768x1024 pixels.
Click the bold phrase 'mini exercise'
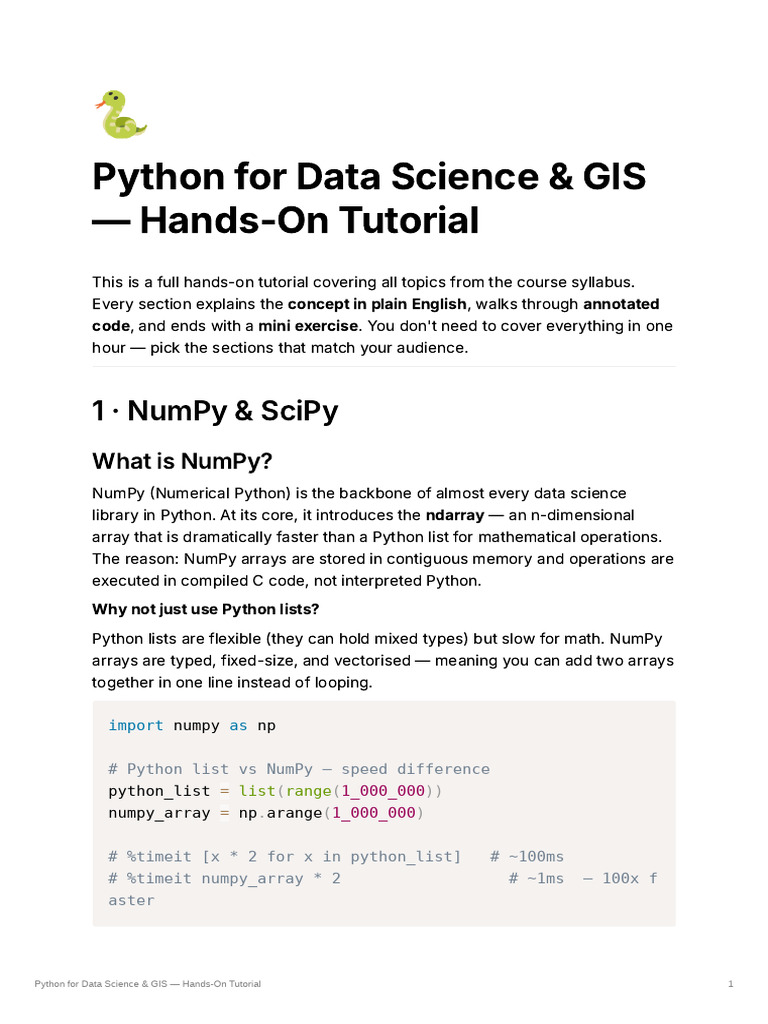tap(308, 326)
